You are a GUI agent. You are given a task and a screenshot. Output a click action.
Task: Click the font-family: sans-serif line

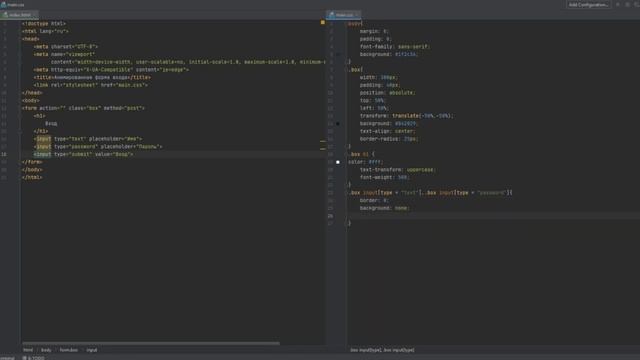(x=395, y=47)
